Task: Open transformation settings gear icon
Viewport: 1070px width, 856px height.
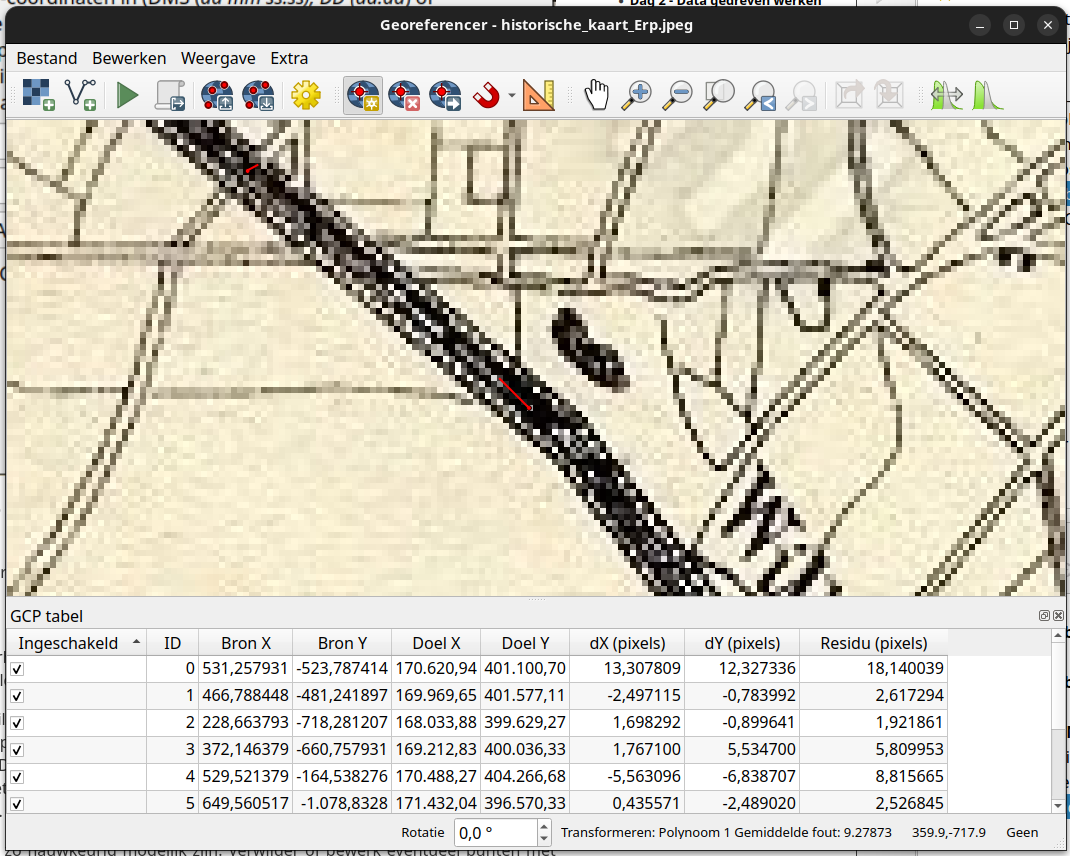Action: pos(305,95)
